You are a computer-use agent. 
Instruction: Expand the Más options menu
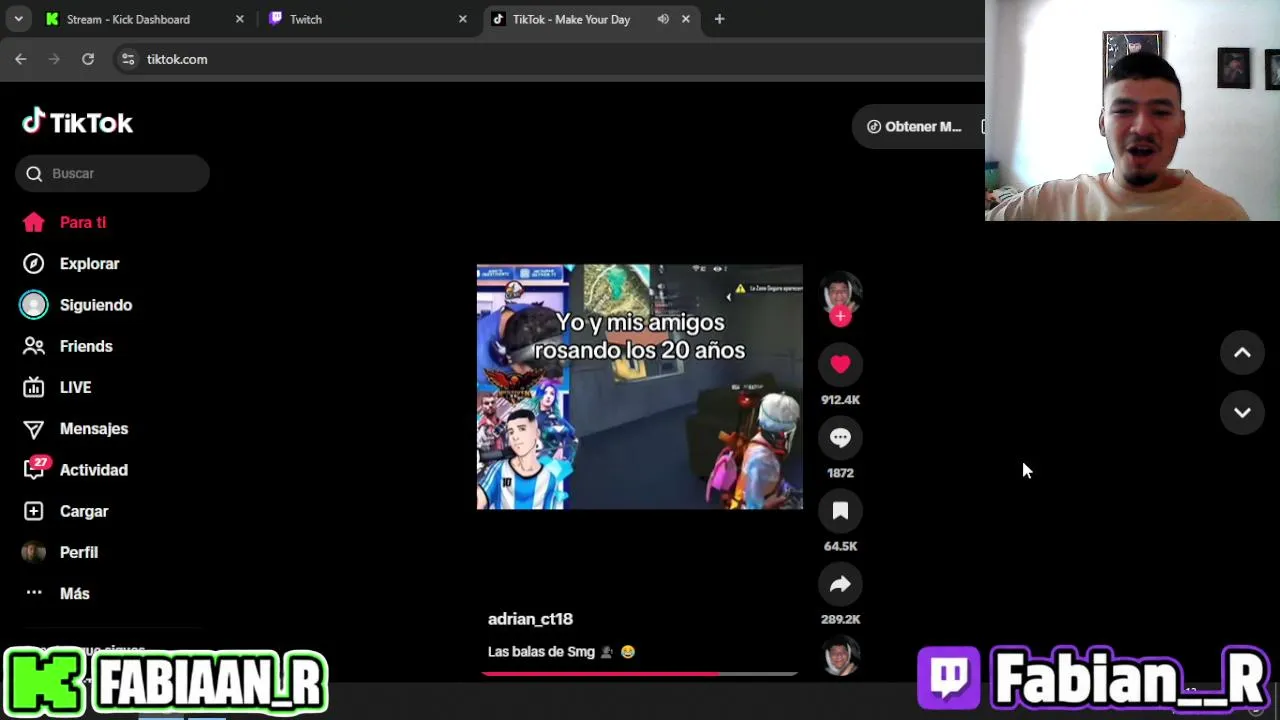pos(57,593)
